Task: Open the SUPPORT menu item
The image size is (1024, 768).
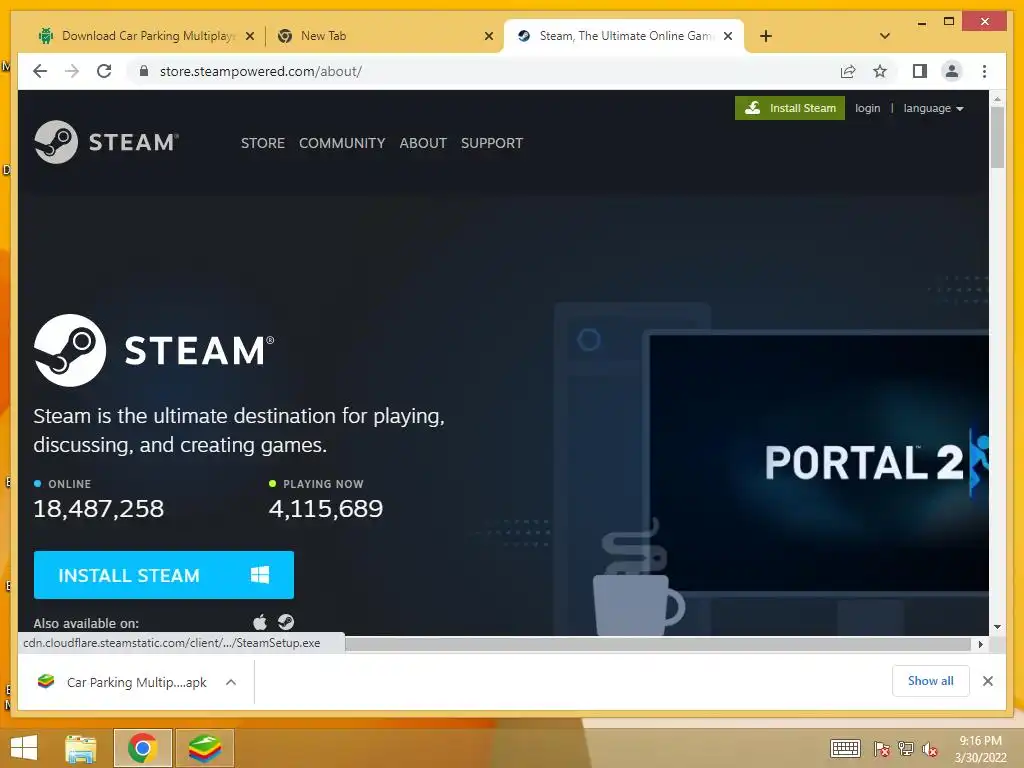Action: click(x=492, y=143)
